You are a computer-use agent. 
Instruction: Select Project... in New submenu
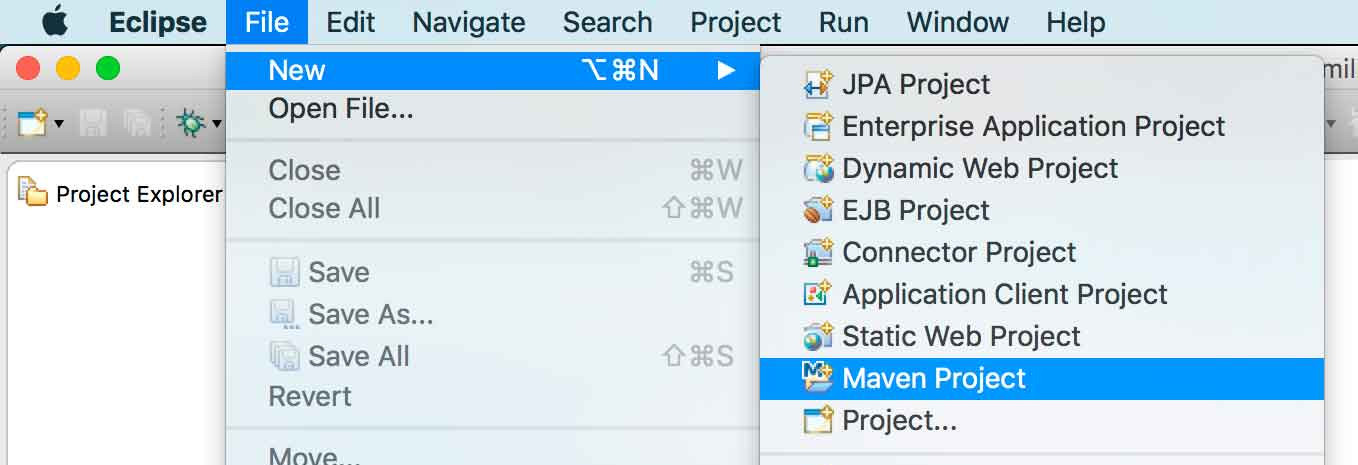coord(899,420)
